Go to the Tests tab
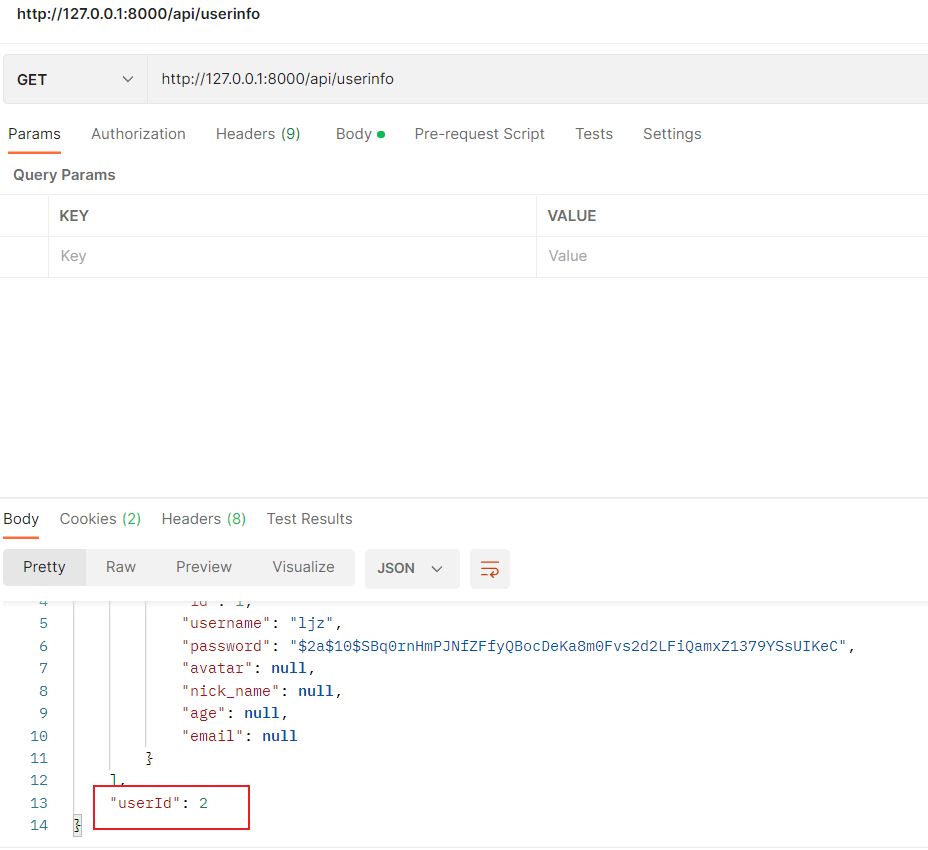 (x=594, y=134)
